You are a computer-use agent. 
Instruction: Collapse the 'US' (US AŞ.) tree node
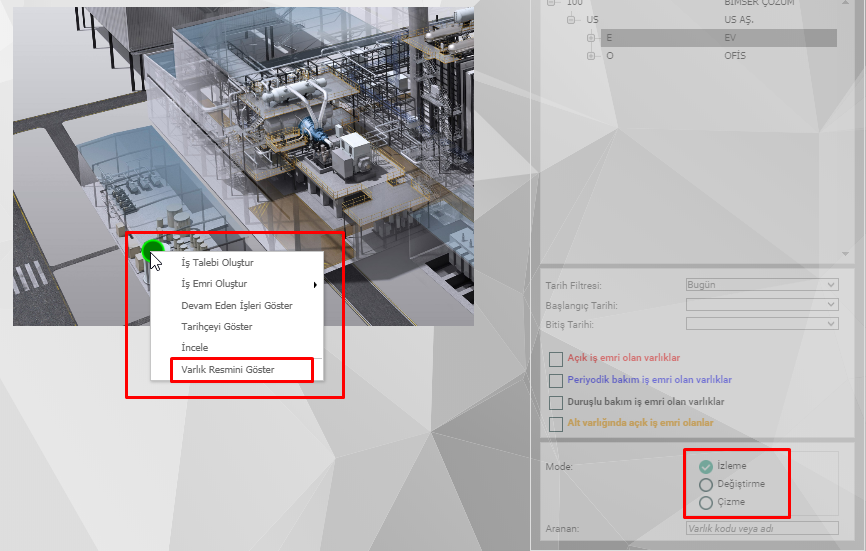pyautogui.click(x=572, y=19)
